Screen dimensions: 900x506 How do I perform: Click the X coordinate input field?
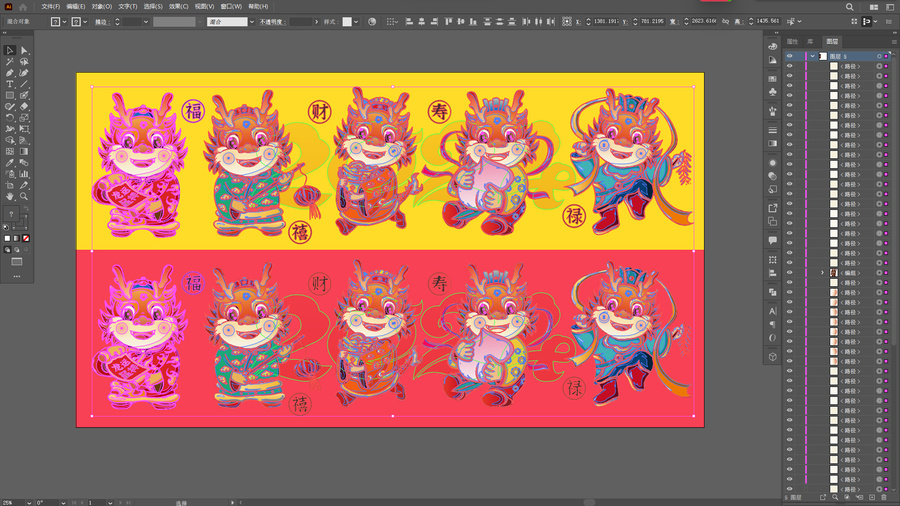[606, 21]
